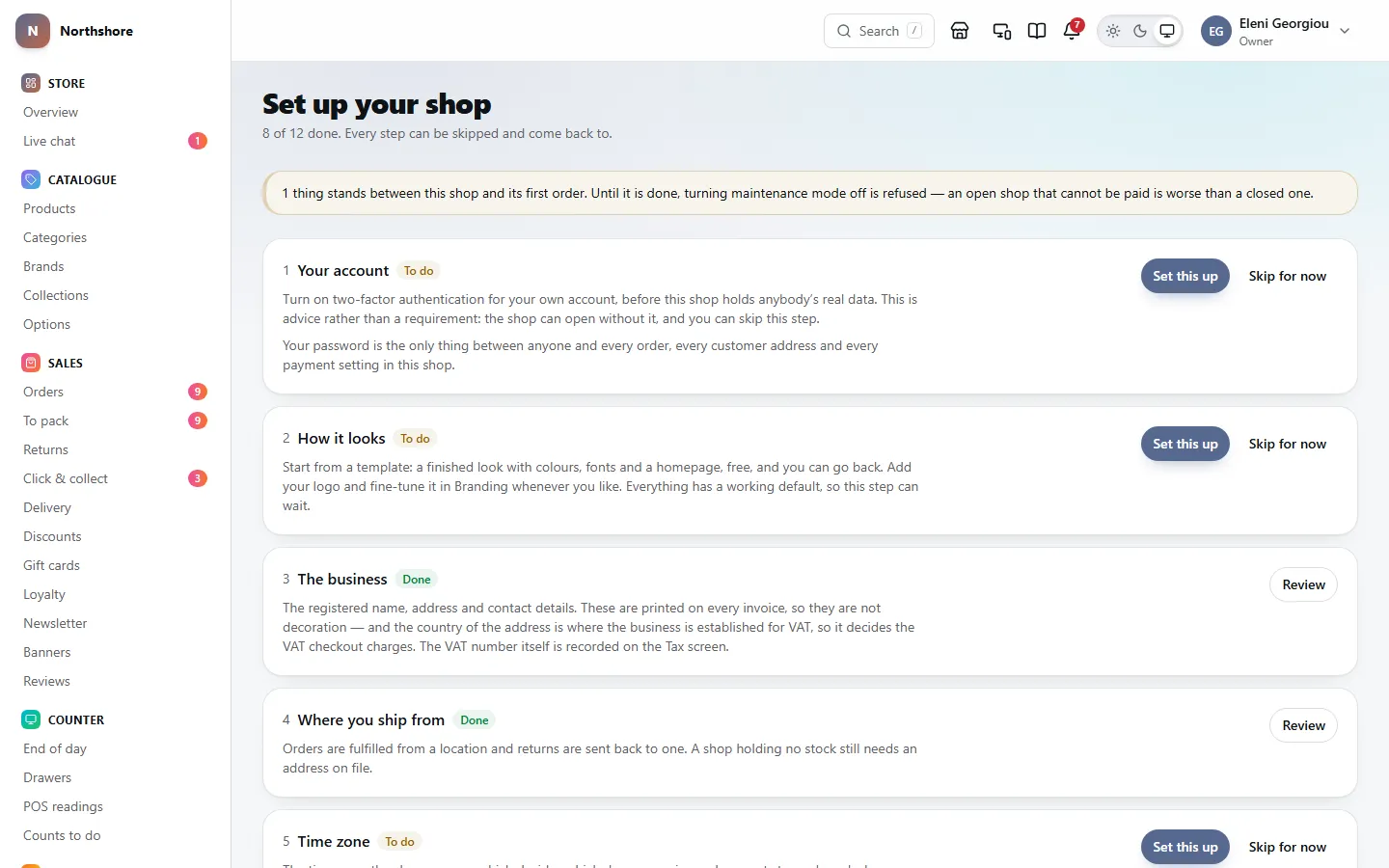Click the Orders count badge

pos(198,392)
